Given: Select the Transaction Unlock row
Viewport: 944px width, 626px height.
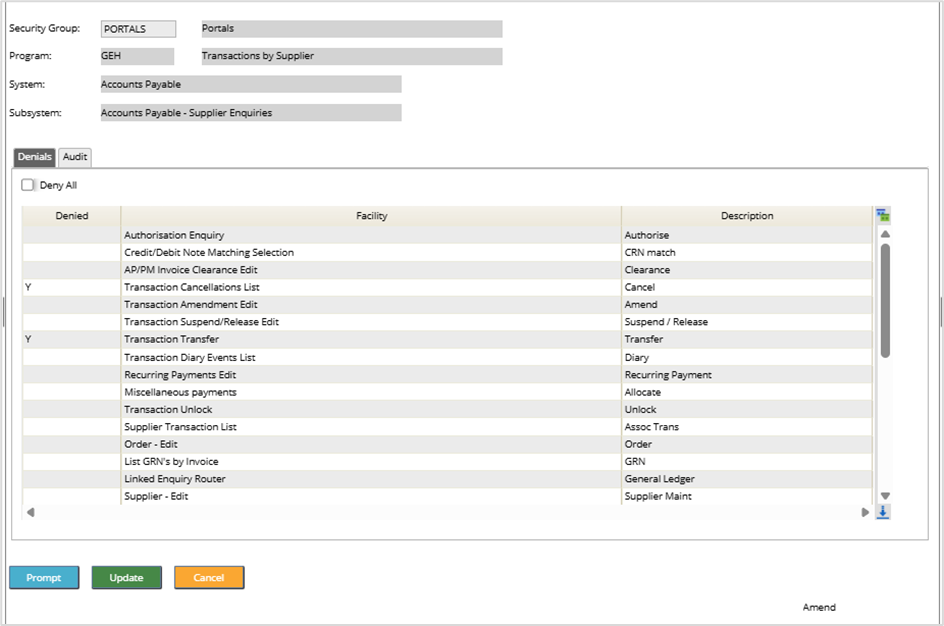Looking at the screenshot, I should point(447,410).
